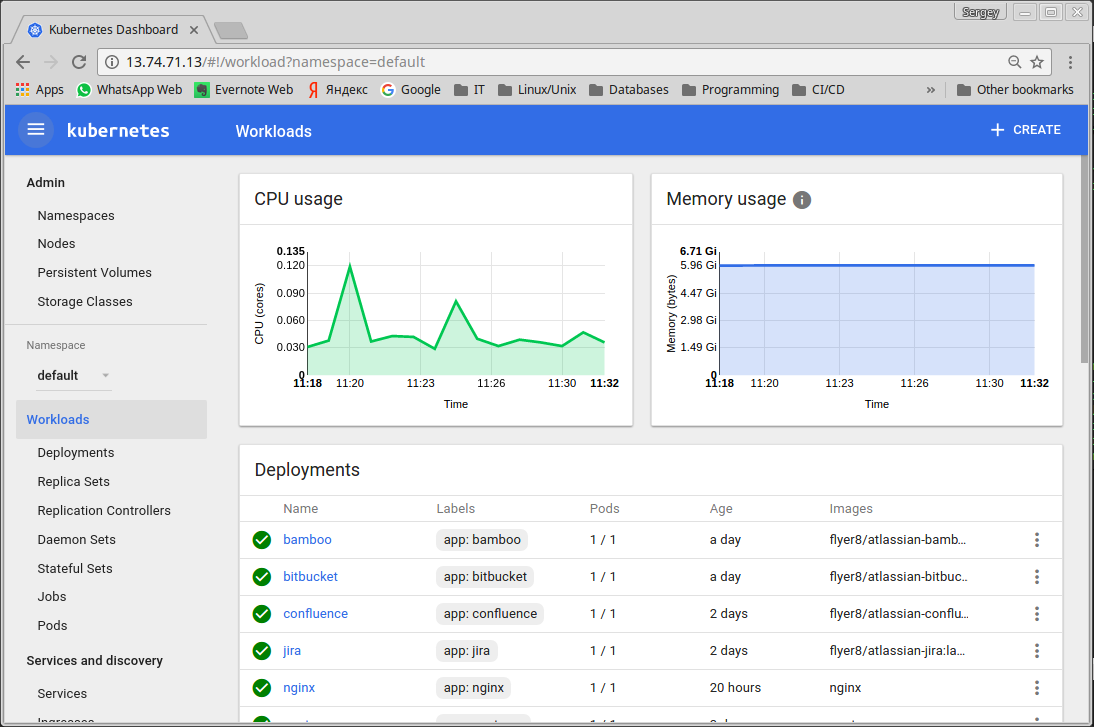Switch to the Kubernetes Dashboard browser tab
Image resolution: width=1094 pixels, height=727 pixels.
tap(110, 29)
